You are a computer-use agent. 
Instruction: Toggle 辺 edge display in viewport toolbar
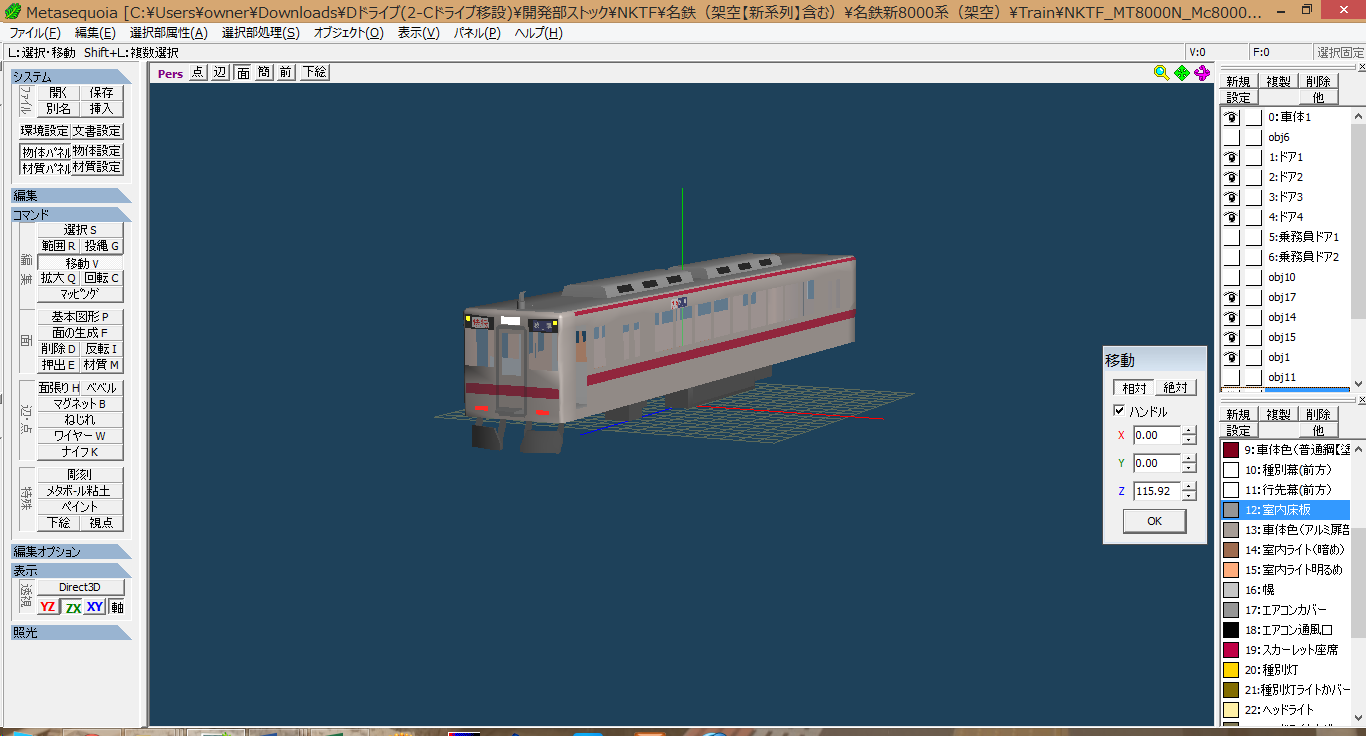[x=220, y=72]
